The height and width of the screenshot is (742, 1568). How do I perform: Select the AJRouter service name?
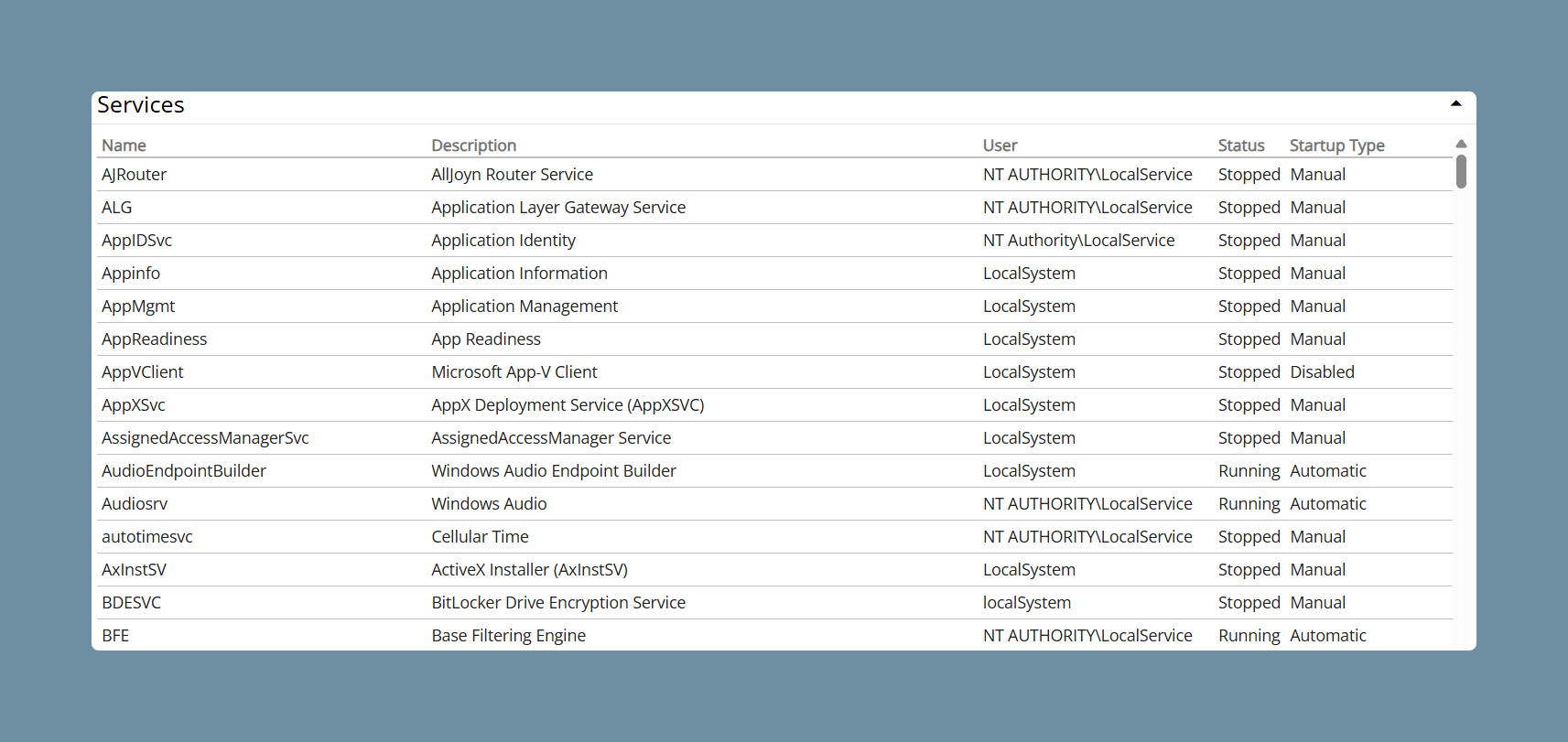click(x=134, y=175)
